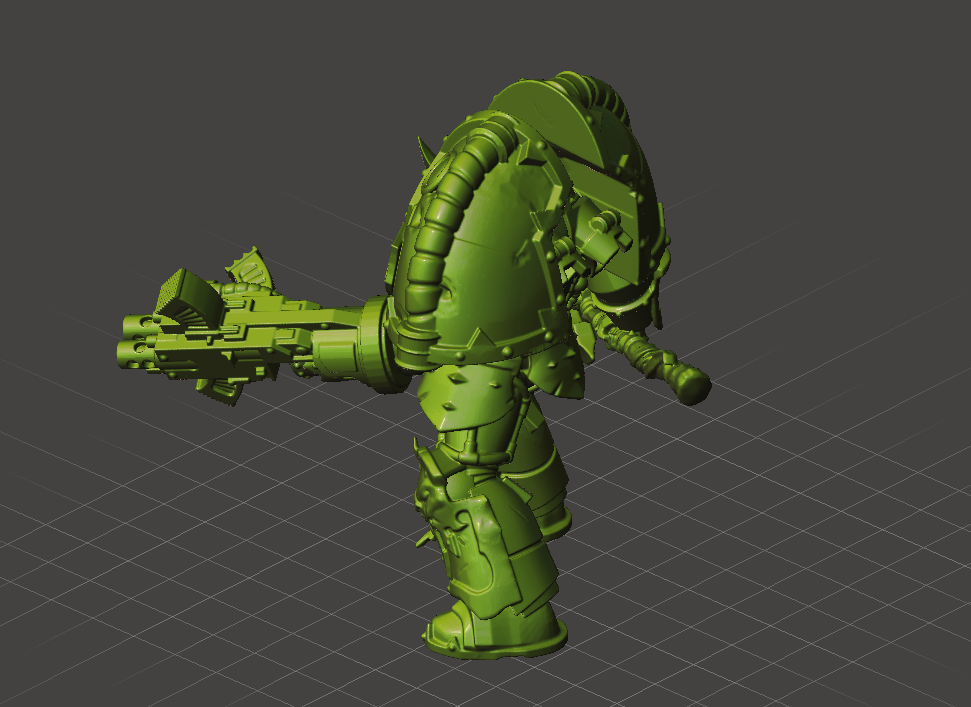Click the mace head behind the figure

(x=691, y=384)
